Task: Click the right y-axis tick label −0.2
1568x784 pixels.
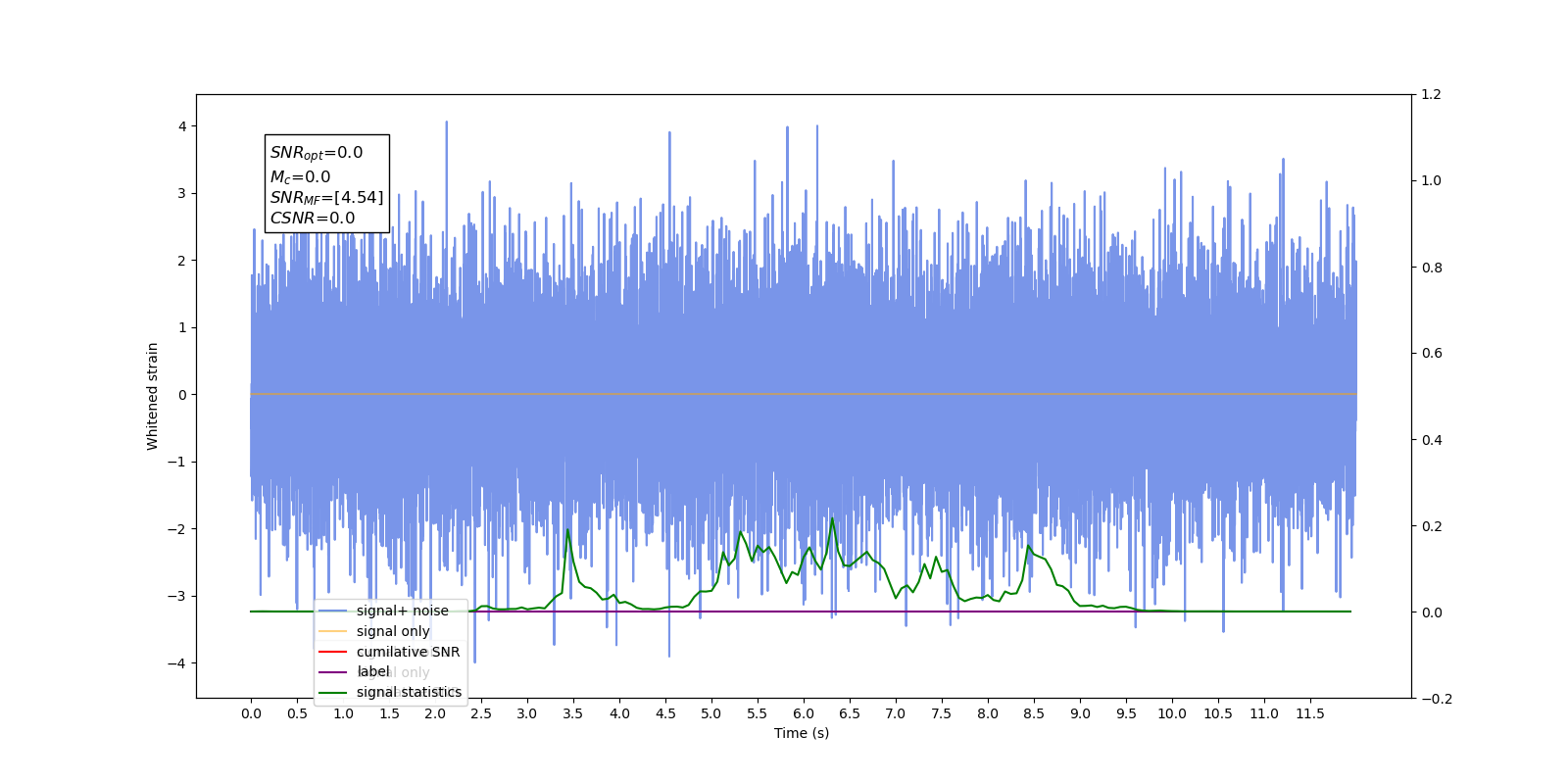Action: (x=1437, y=699)
